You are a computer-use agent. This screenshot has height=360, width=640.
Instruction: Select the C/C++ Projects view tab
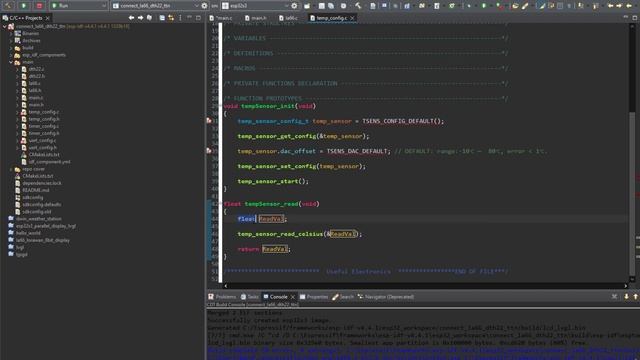(25, 18)
